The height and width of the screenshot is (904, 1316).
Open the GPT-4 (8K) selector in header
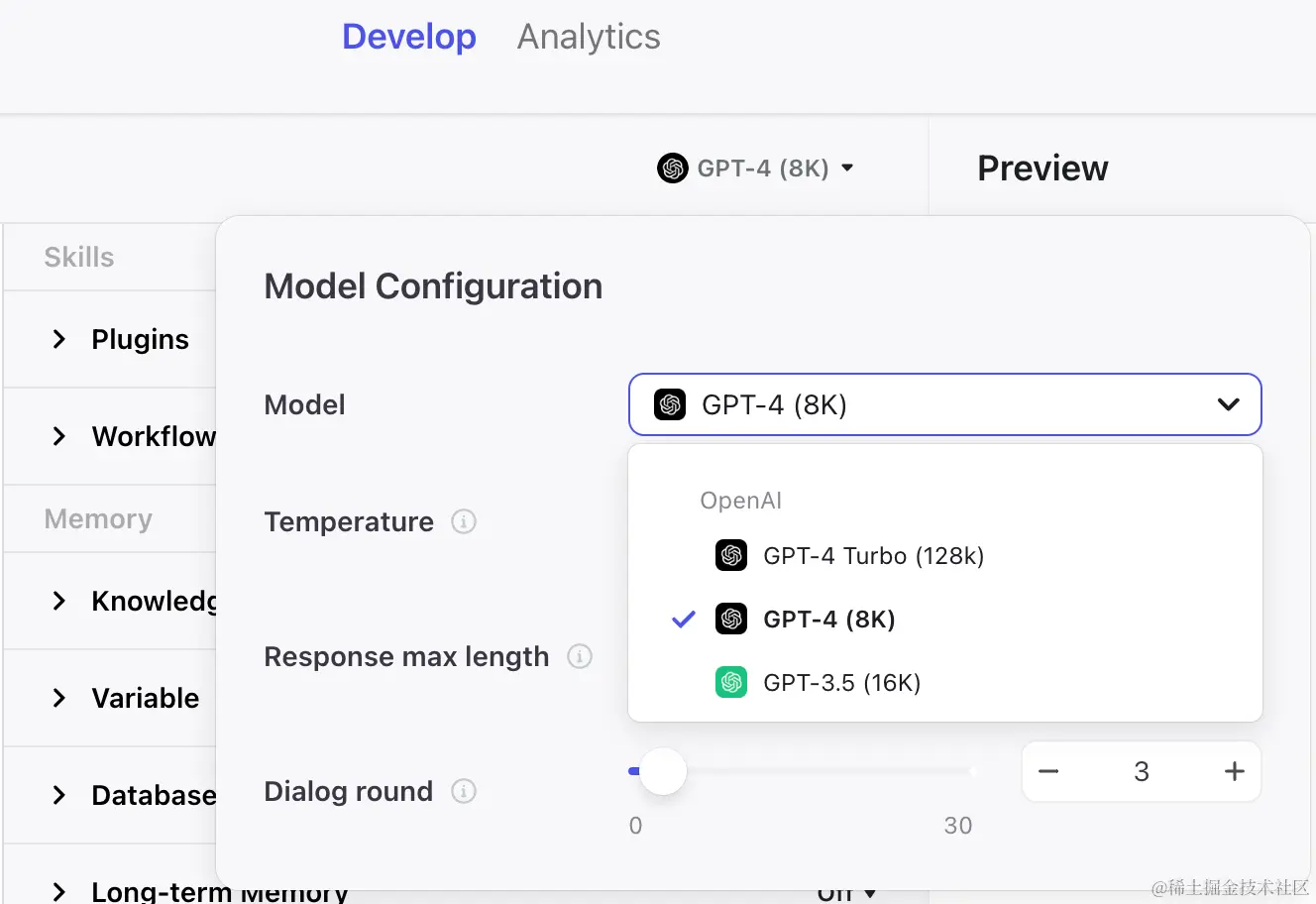(x=756, y=169)
